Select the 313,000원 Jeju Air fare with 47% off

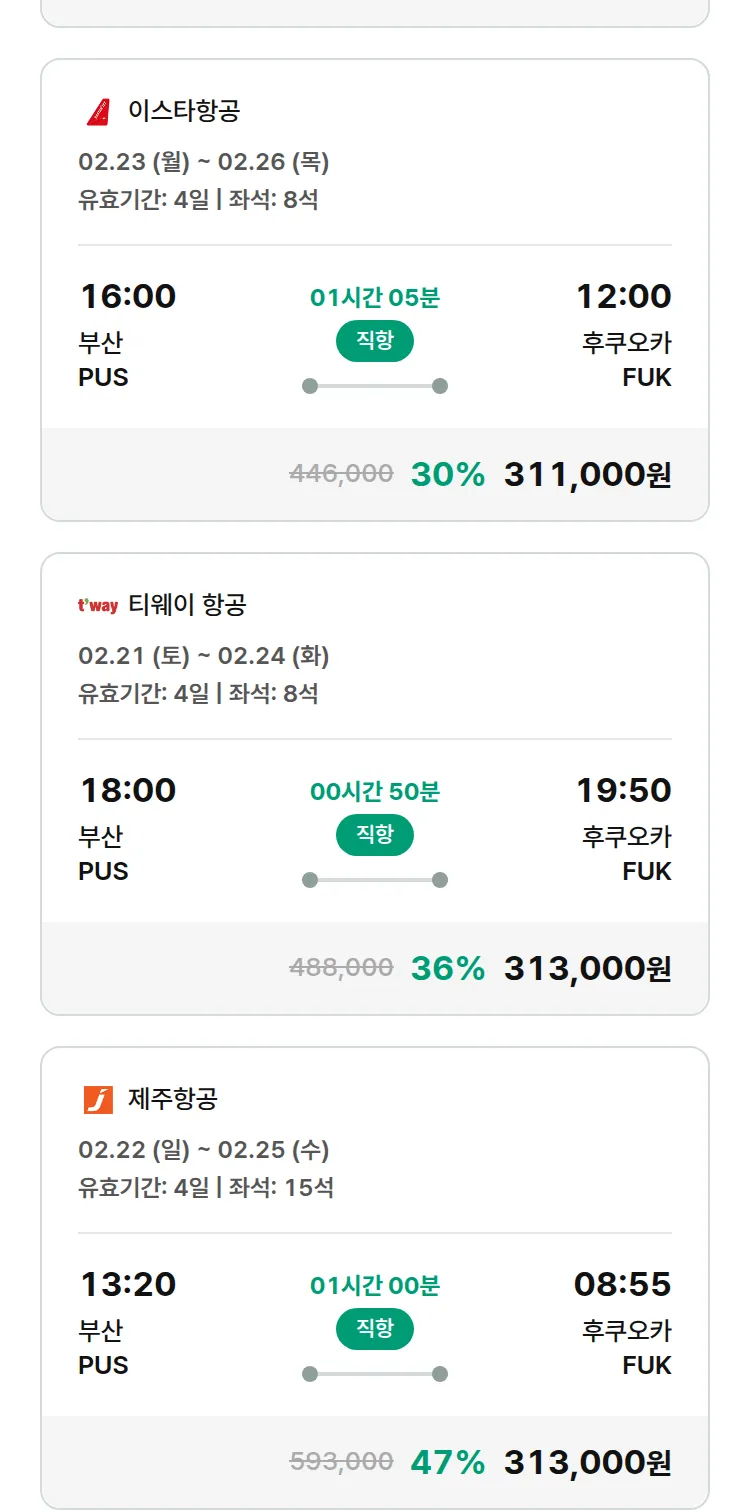587,1462
